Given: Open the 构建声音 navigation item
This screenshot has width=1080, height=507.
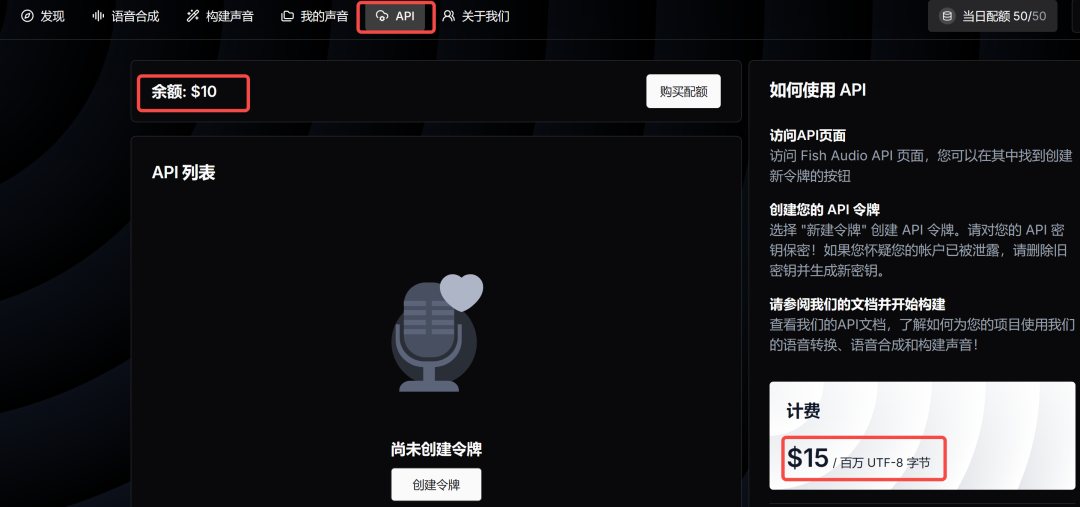Looking at the screenshot, I should pyautogui.click(x=220, y=16).
